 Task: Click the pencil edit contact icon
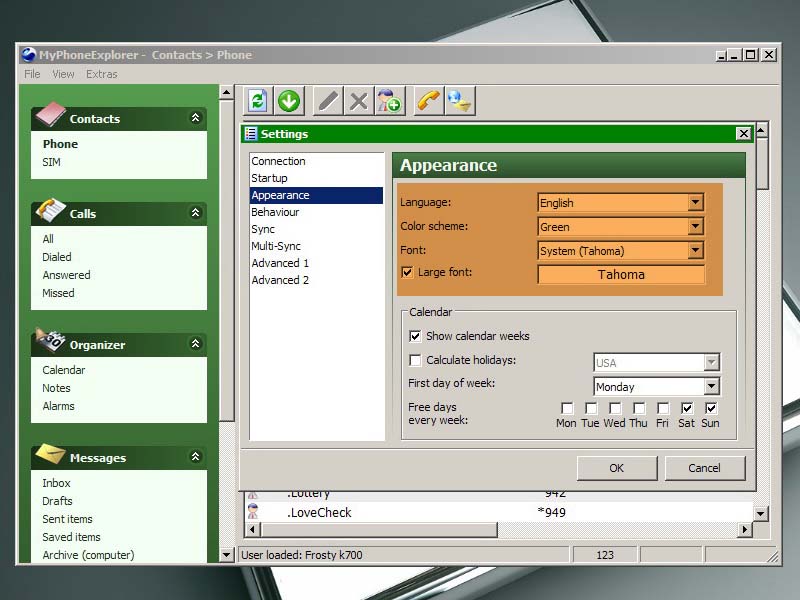click(328, 101)
